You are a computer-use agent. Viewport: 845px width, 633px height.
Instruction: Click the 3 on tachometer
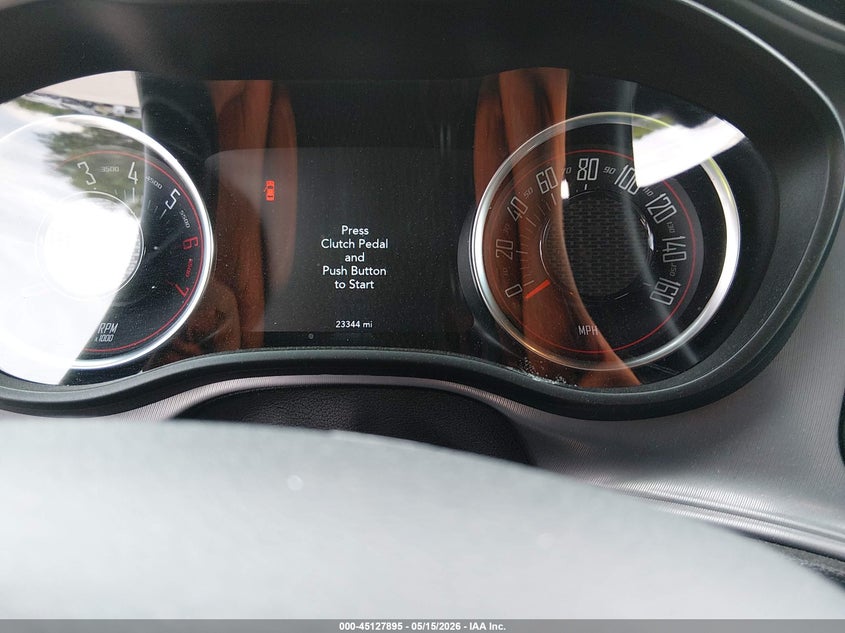[x=86, y=173]
